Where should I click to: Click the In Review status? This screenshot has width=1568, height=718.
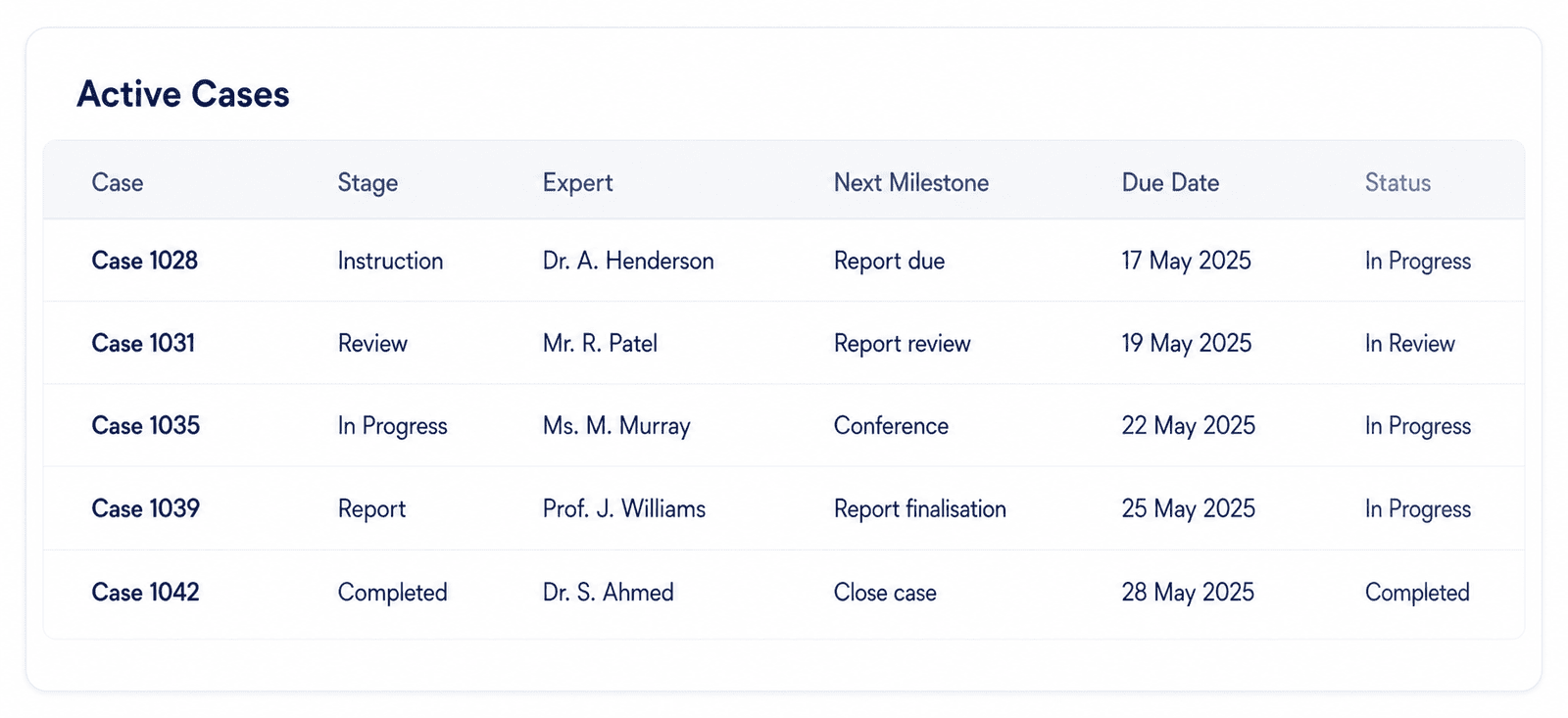coord(1409,343)
